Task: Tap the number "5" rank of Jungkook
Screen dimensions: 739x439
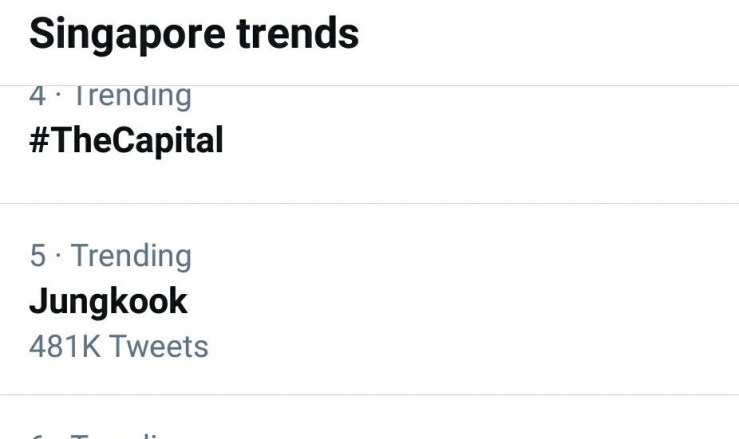Action: tap(38, 256)
